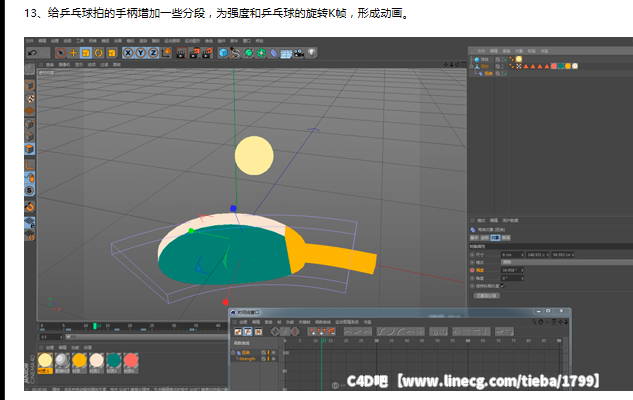The height and width of the screenshot is (400, 633).
Task: Click the camera object icon
Action: pos(299,53)
